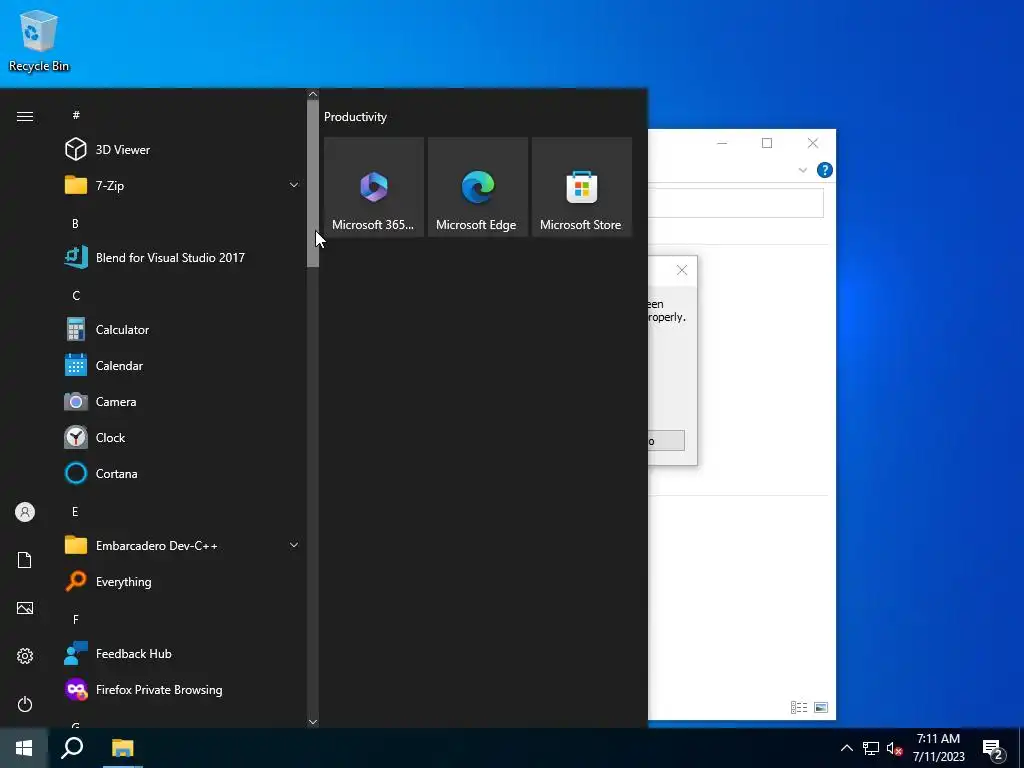Open 3D Viewer from the app list
This screenshot has width=1024, height=768.
tap(183, 150)
